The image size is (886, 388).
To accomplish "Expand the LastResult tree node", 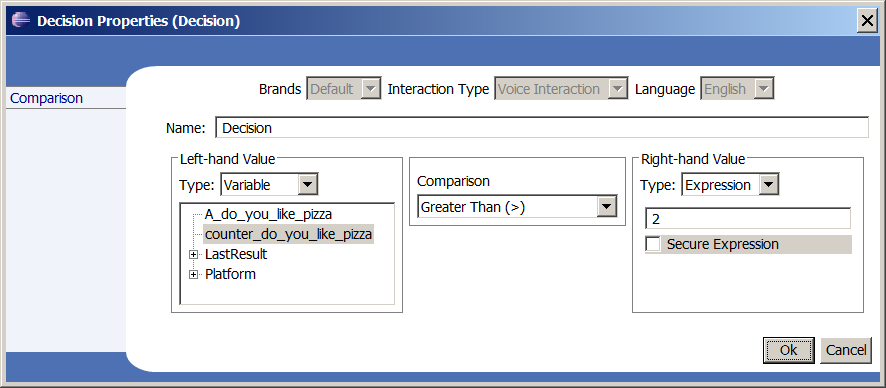I will click(x=194, y=255).
